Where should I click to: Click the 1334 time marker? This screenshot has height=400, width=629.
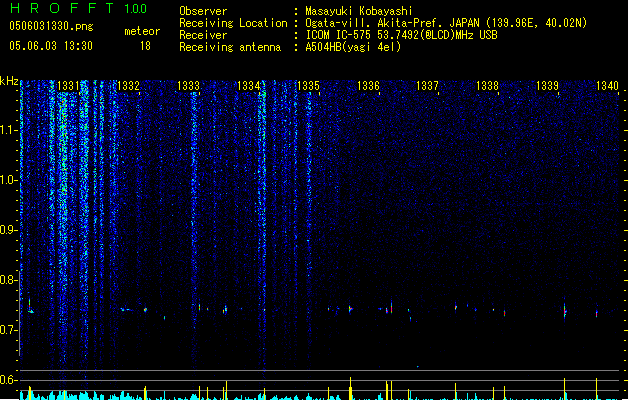[248, 86]
